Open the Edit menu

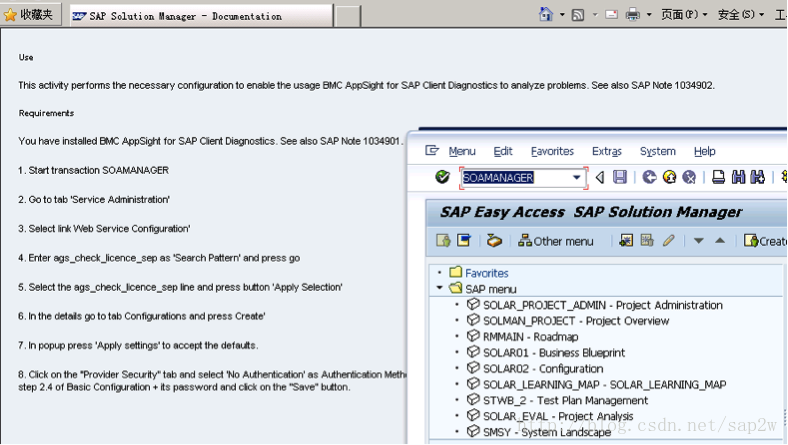pos(503,151)
